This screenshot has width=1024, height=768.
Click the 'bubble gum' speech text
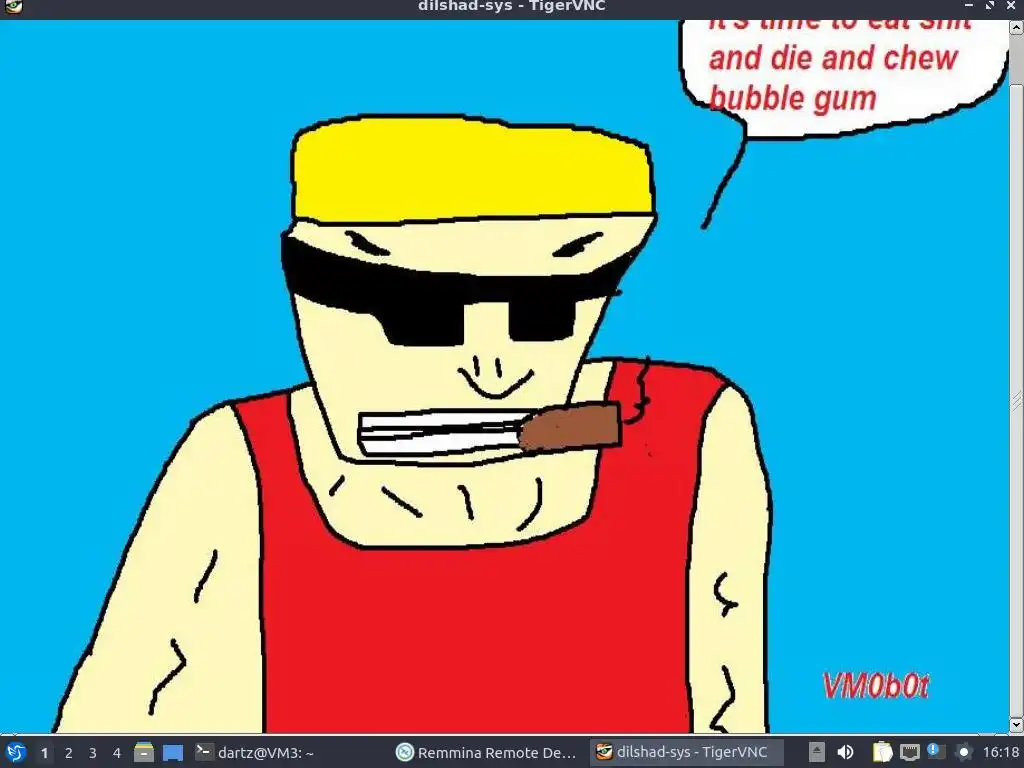pos(792,98)
